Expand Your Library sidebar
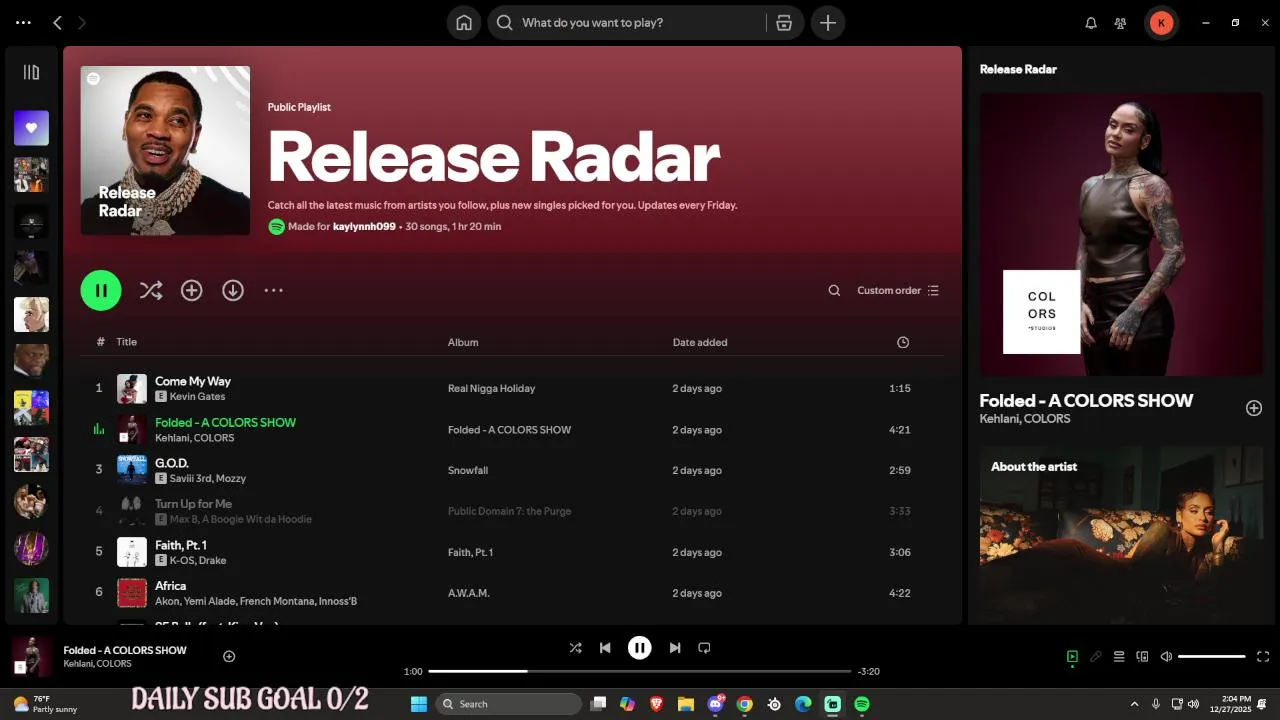Image resolution: width=1280 pixels, height=720 pixels. click(x=31, y=72)
